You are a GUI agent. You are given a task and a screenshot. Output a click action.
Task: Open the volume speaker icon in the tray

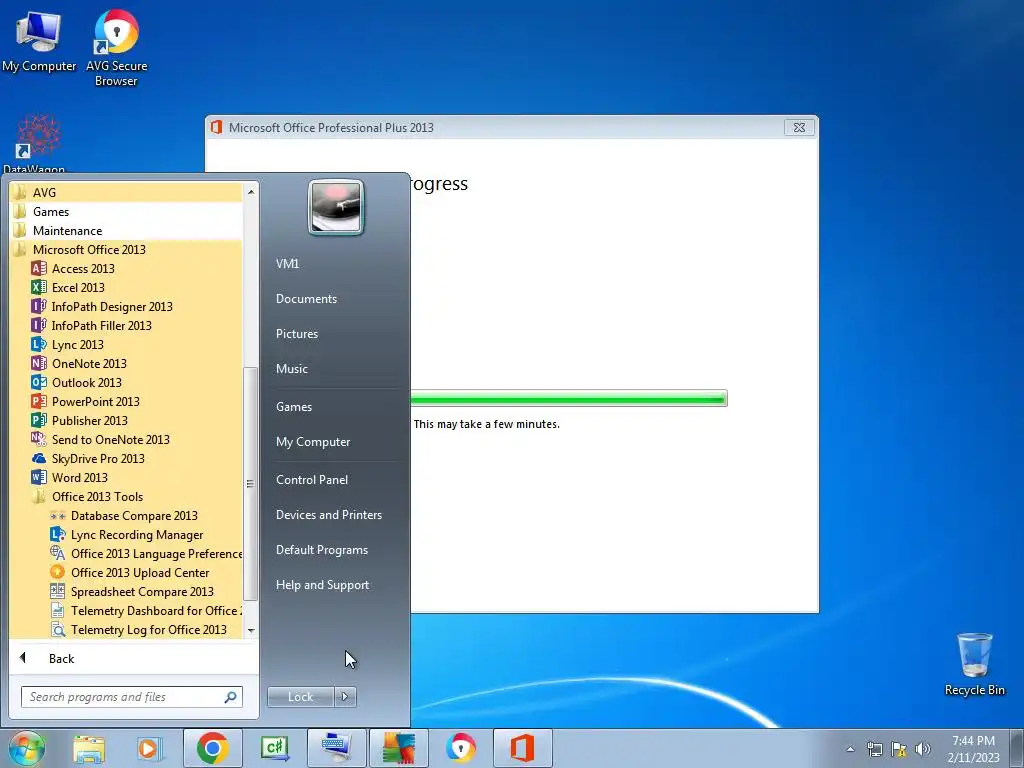click(x=923, y=749)
